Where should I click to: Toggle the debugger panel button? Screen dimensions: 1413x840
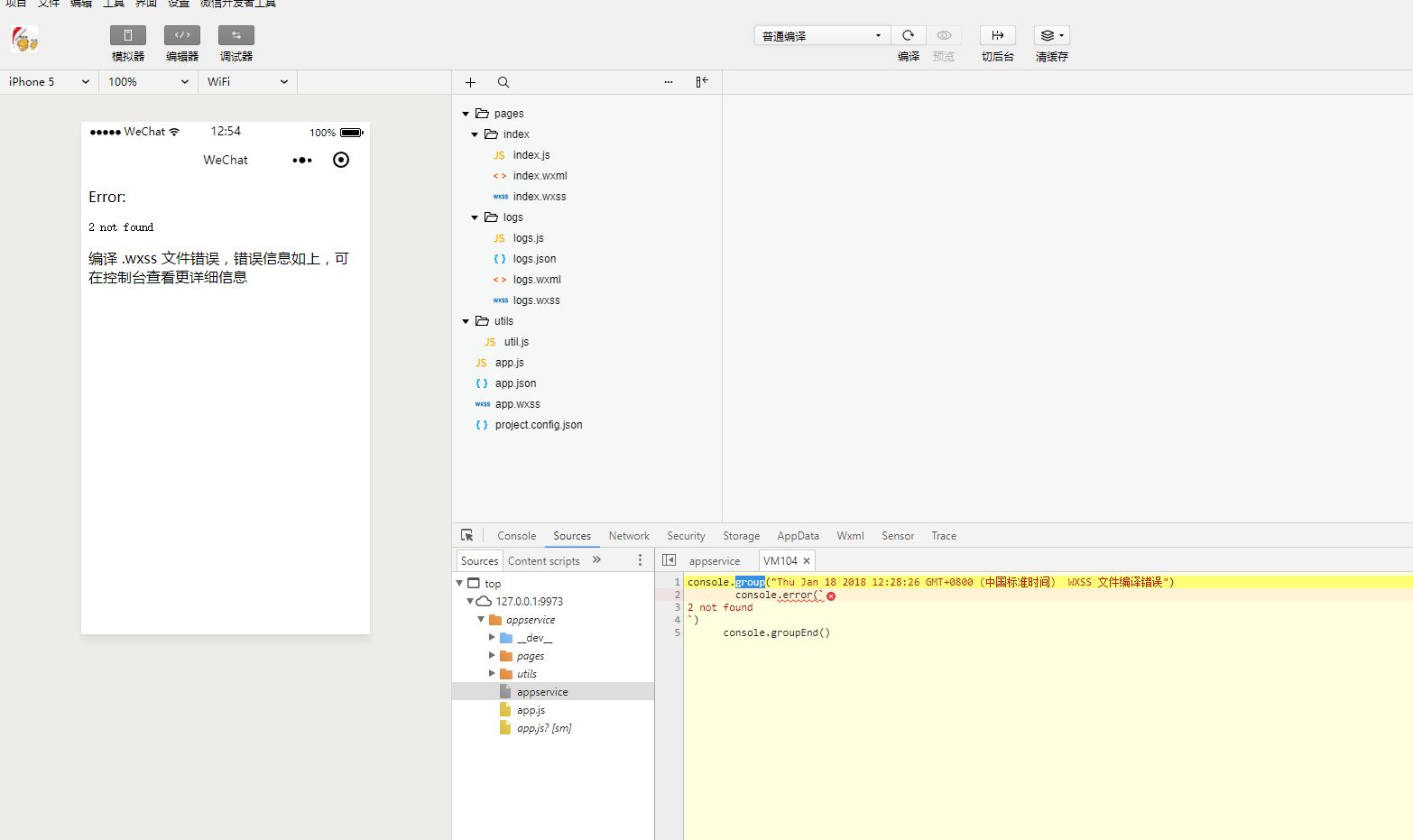coord(235,36)
